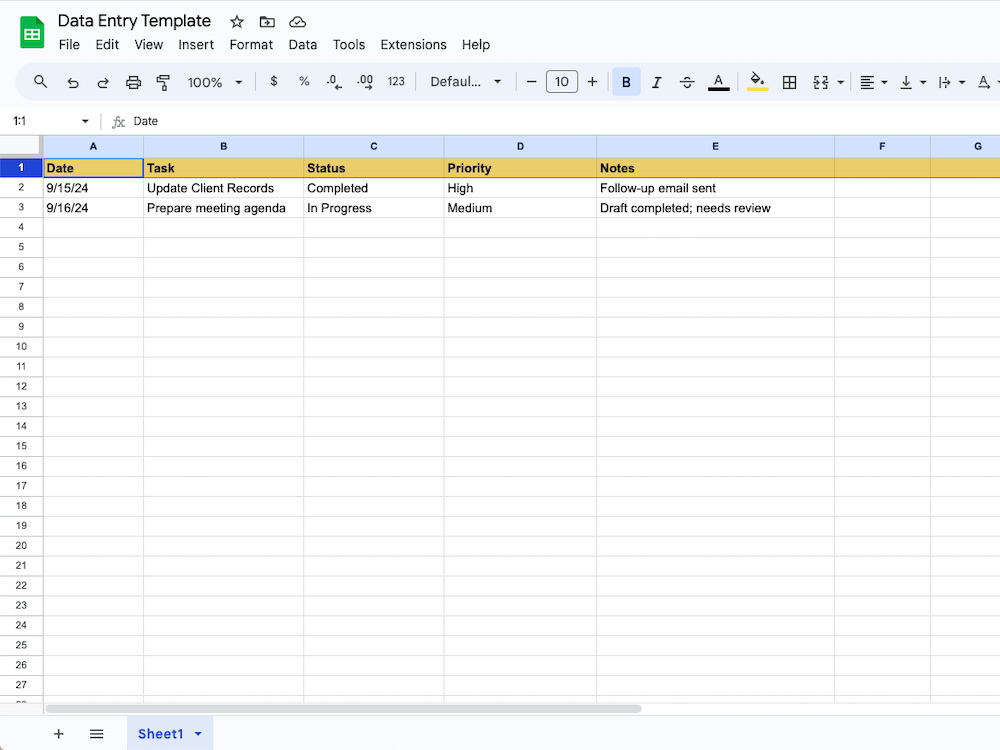
Task: Add a new sheet with plus
Action: 59,734
